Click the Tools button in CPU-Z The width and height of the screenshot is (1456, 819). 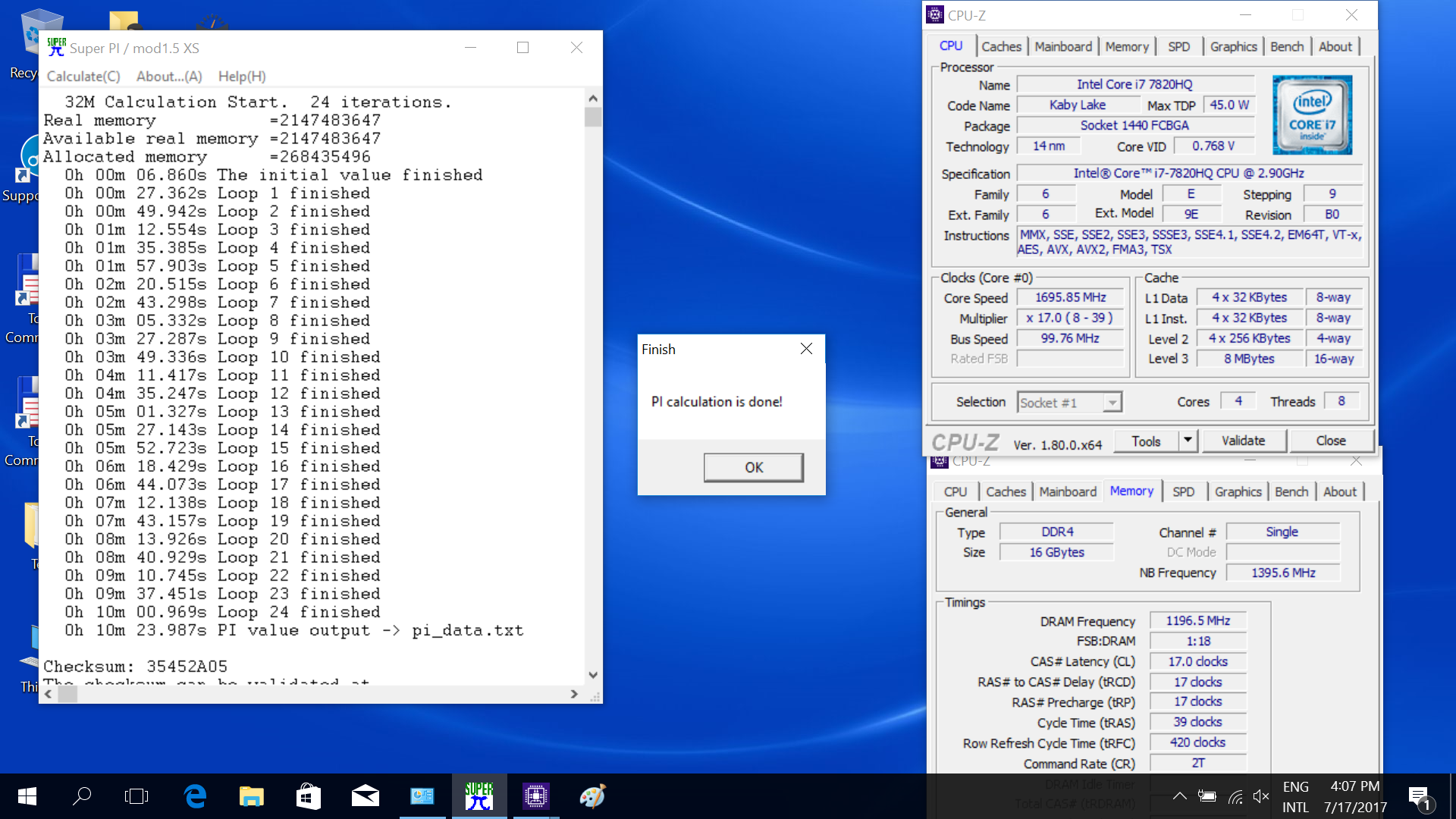[x=1146, y=441]
